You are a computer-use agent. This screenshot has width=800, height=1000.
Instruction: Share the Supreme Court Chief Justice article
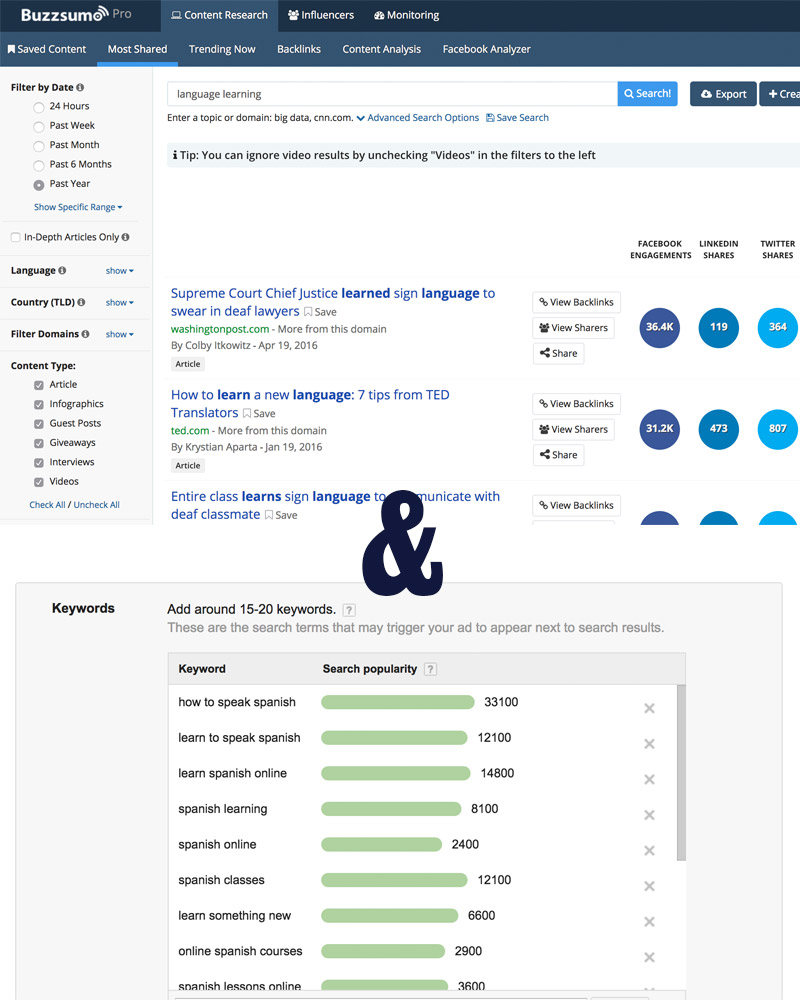tap(558, 353)
